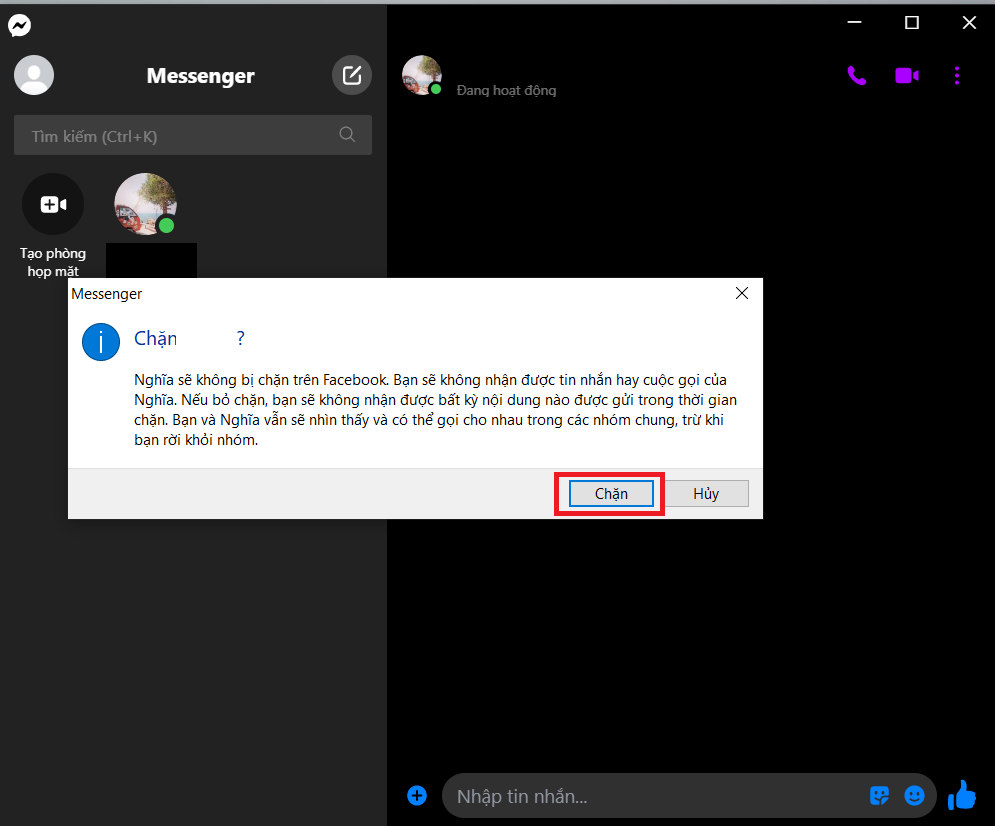Screen dimensions: 999x826
Task: Send a thumbs up like
Action: point(961,795)
